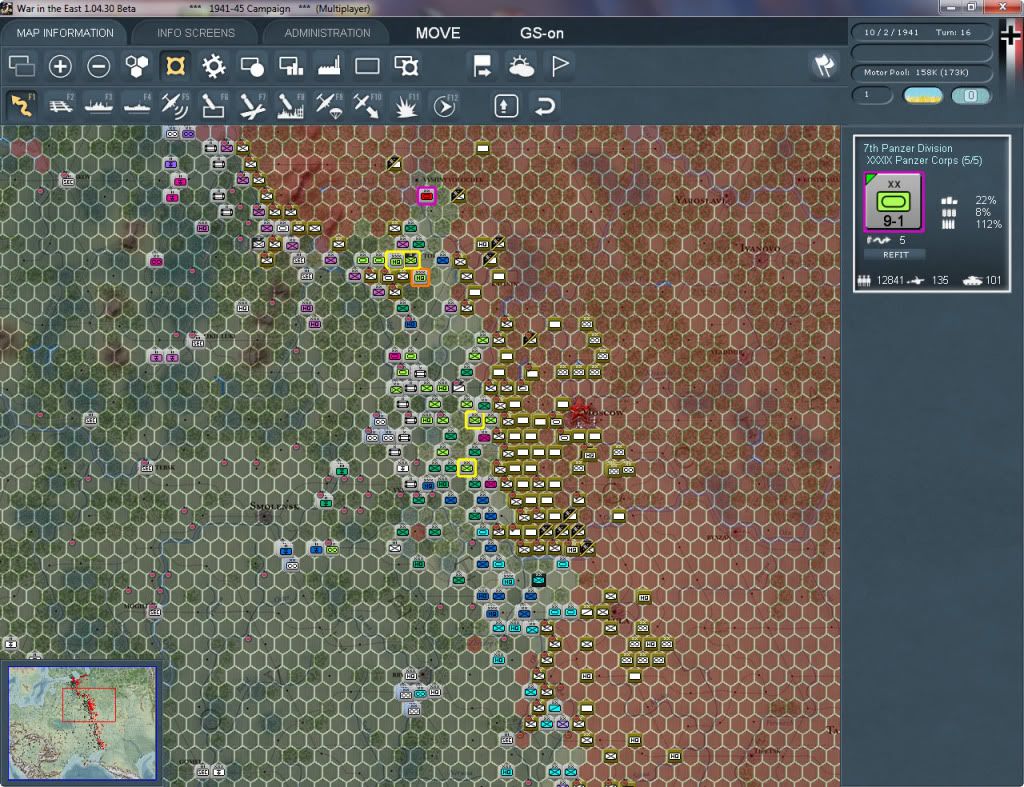Click the rectangle-with-circle toolbar icon
The width and height of the screenshot is (1024, 787).
click(252, 66)
